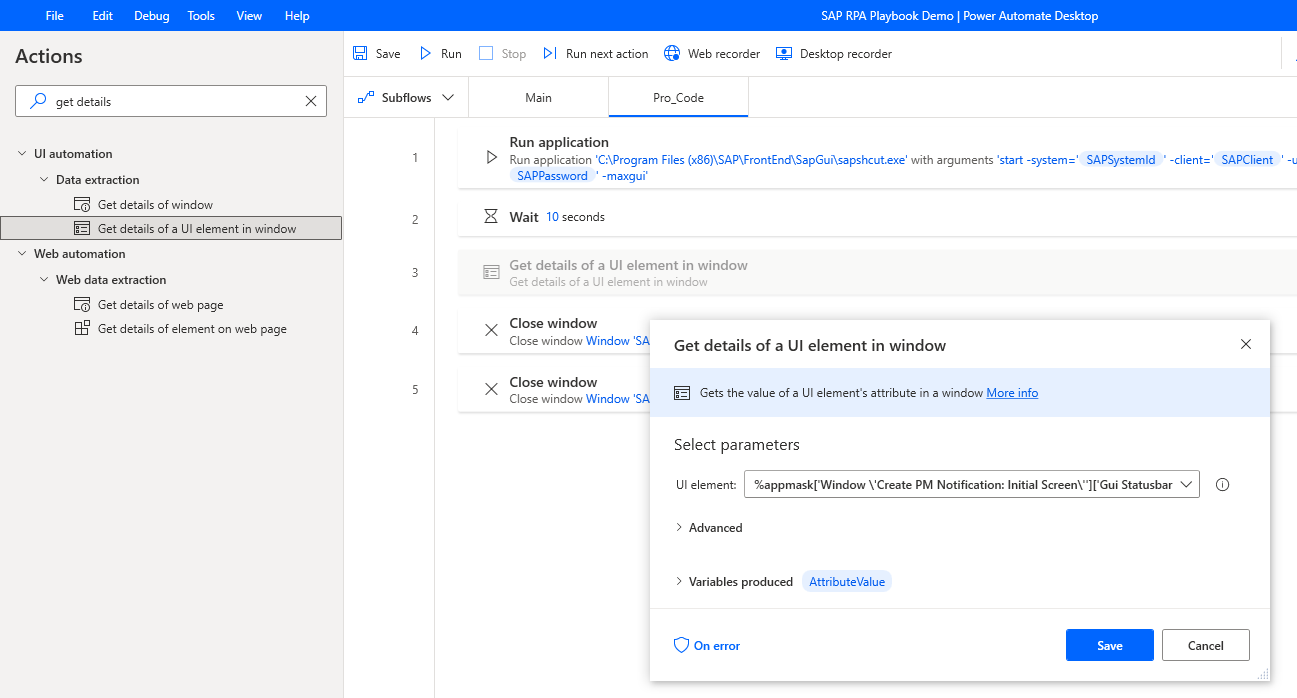Select Get details of window action
The width and height of the screenshot is (1297, 698).
click(x=155, y=204)
